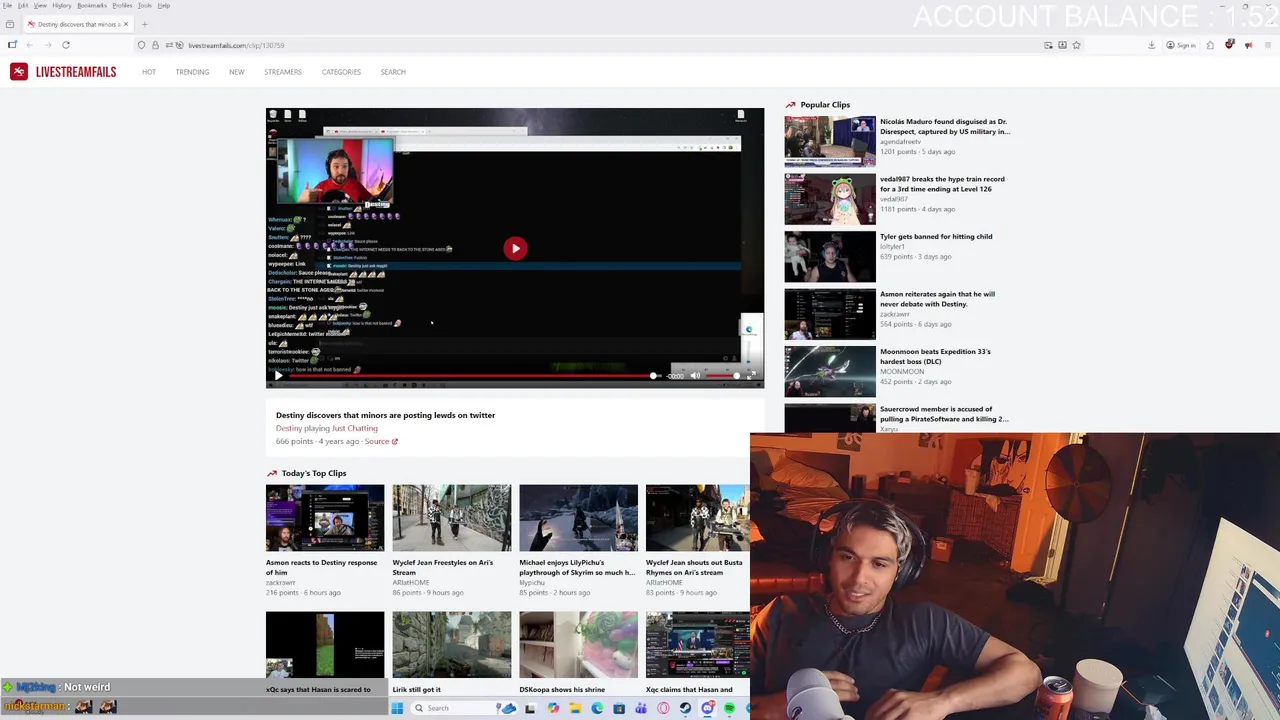Click the site security padlock icon

pos(155,45)
